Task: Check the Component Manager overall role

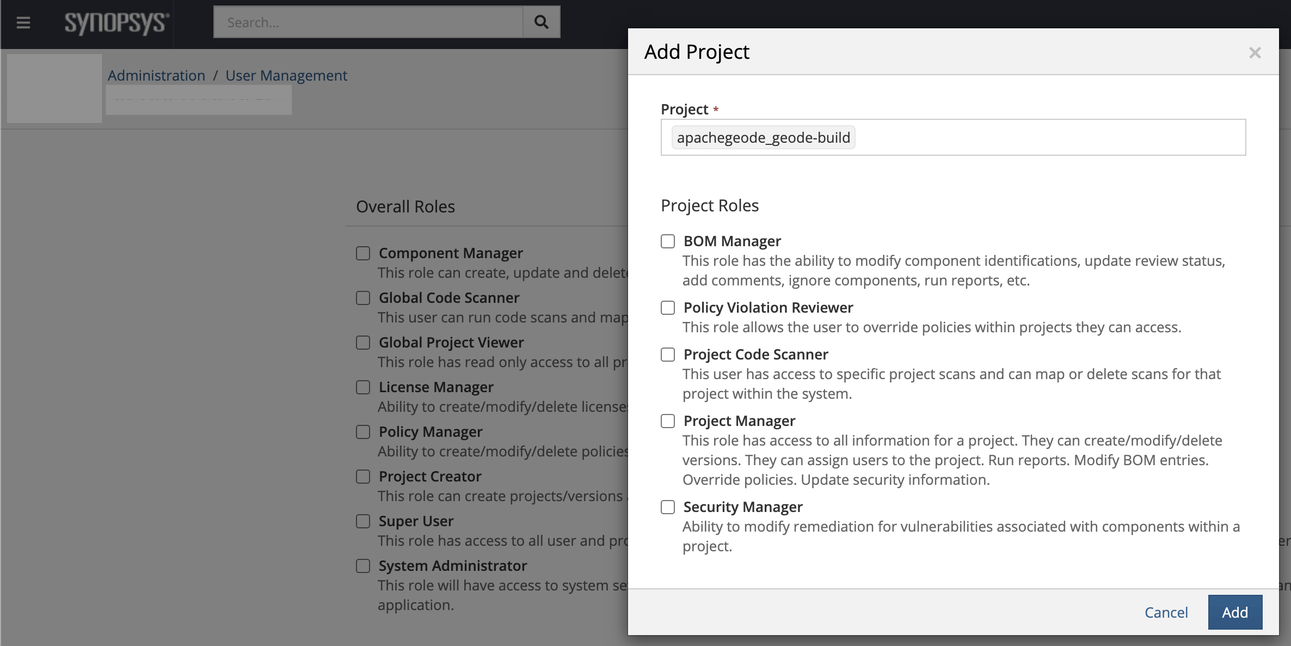Action: point(363,254)
